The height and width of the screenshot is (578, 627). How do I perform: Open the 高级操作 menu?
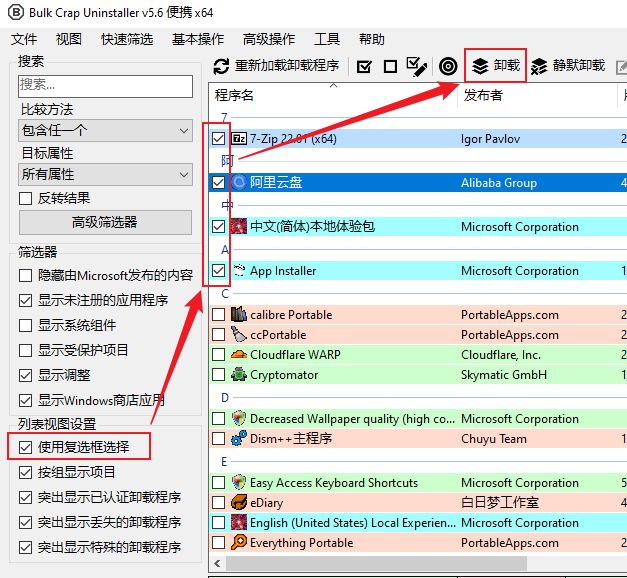[269, 39]
